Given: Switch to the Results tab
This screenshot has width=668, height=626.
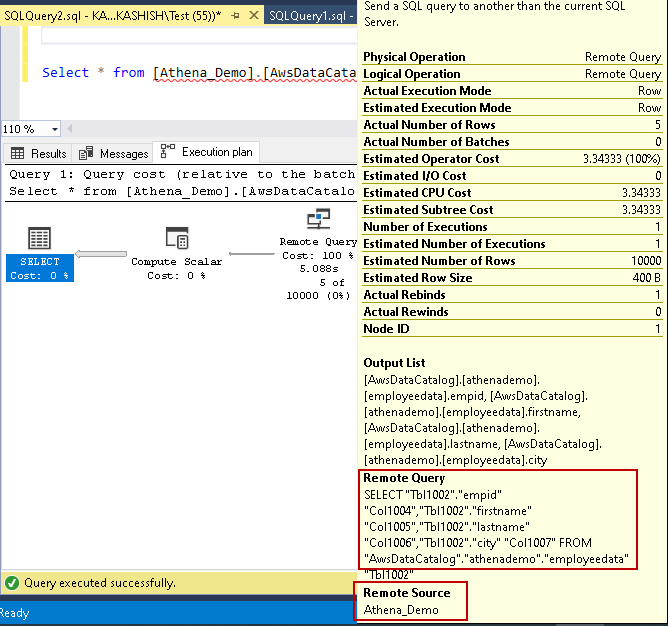Looking at the screenshot, I should tap(39, 153).
